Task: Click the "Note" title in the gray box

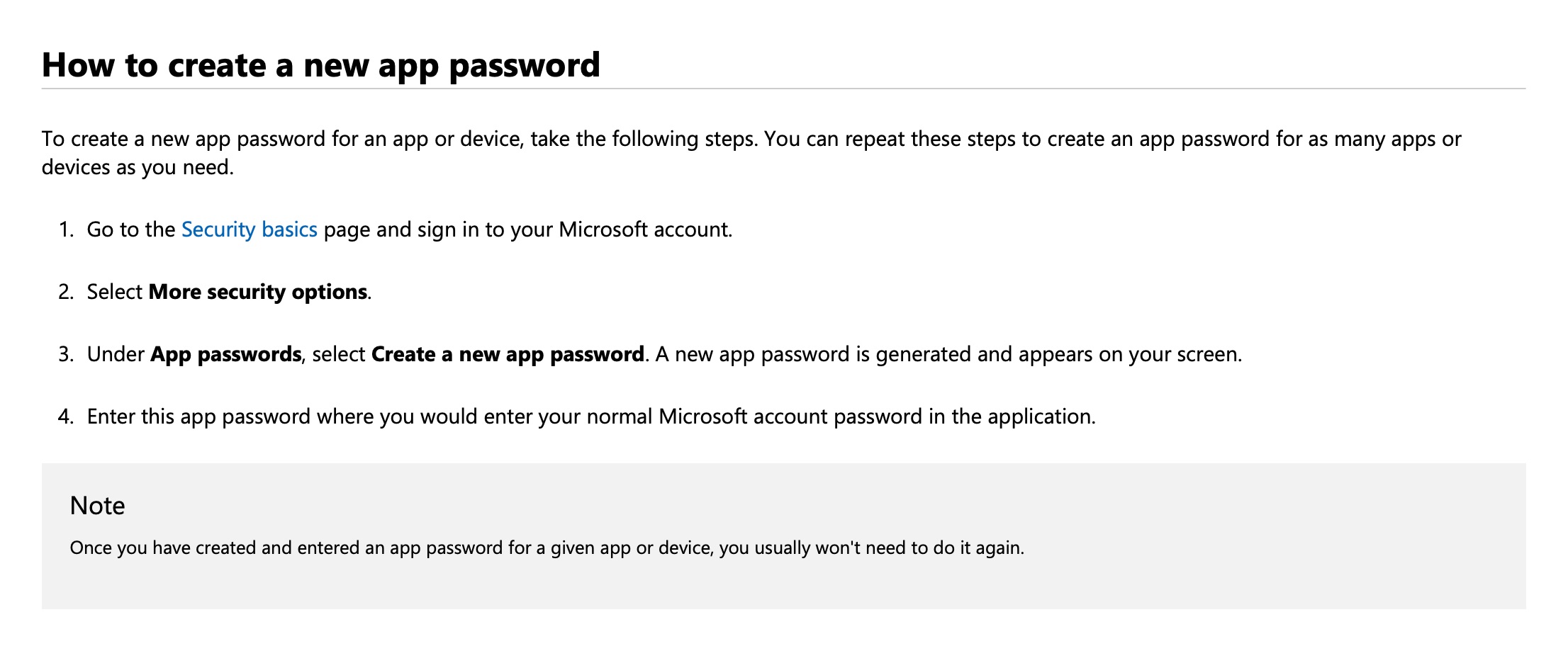Action: (x=97, y=506)
